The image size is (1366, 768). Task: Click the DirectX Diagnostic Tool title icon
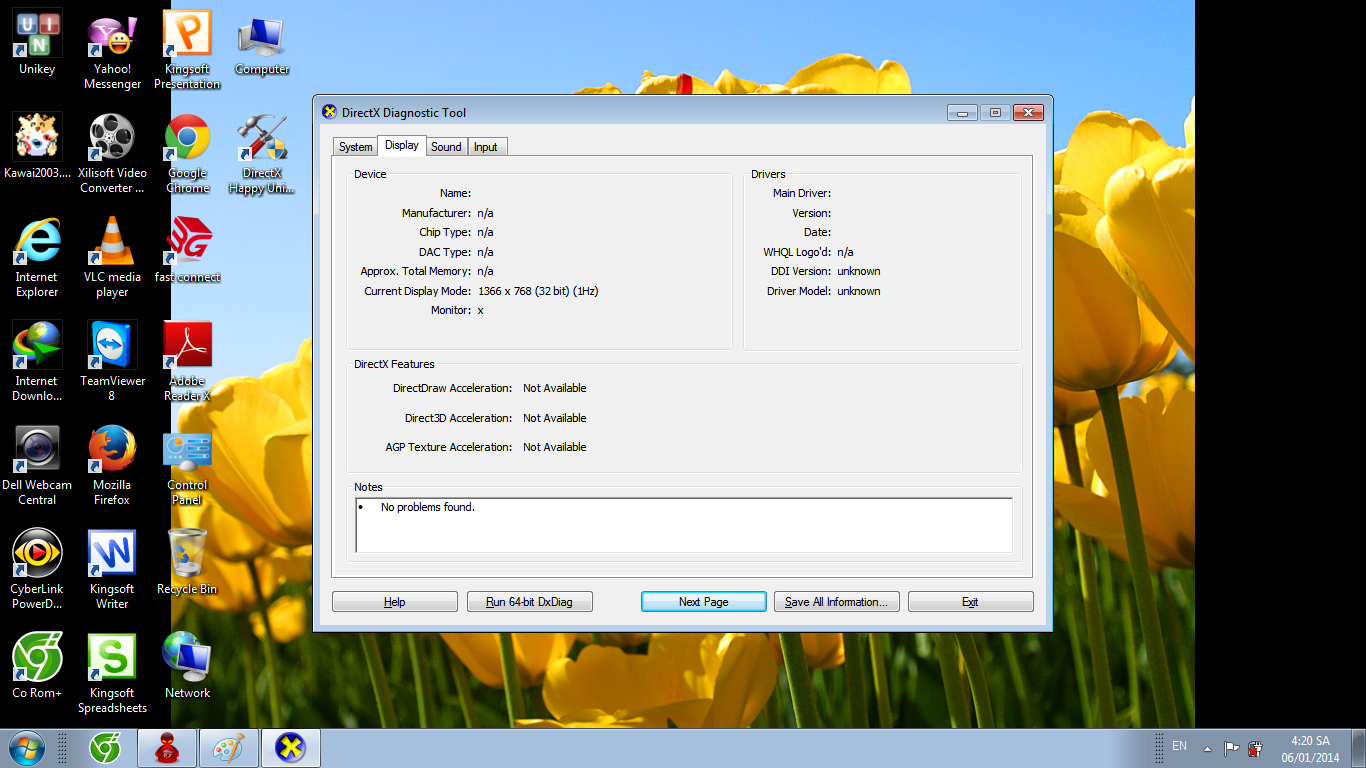tap(330, 112)
